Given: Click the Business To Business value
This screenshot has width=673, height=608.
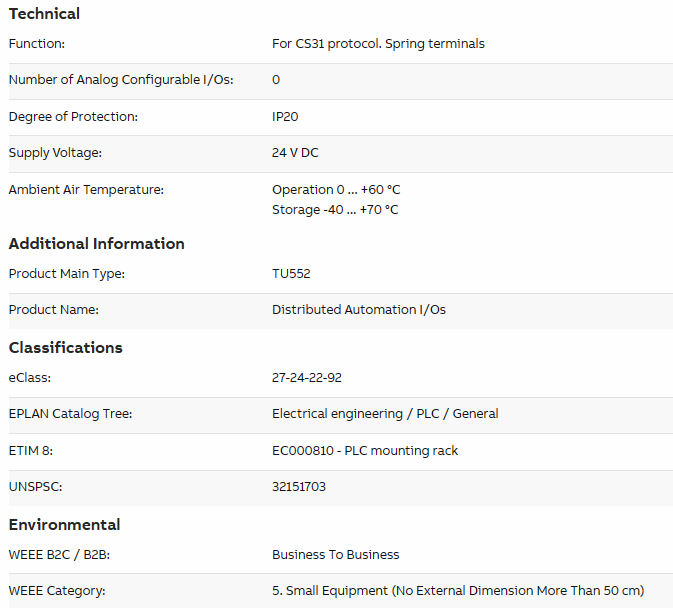Looking at the screenshot, I should [x=336, y=555].
